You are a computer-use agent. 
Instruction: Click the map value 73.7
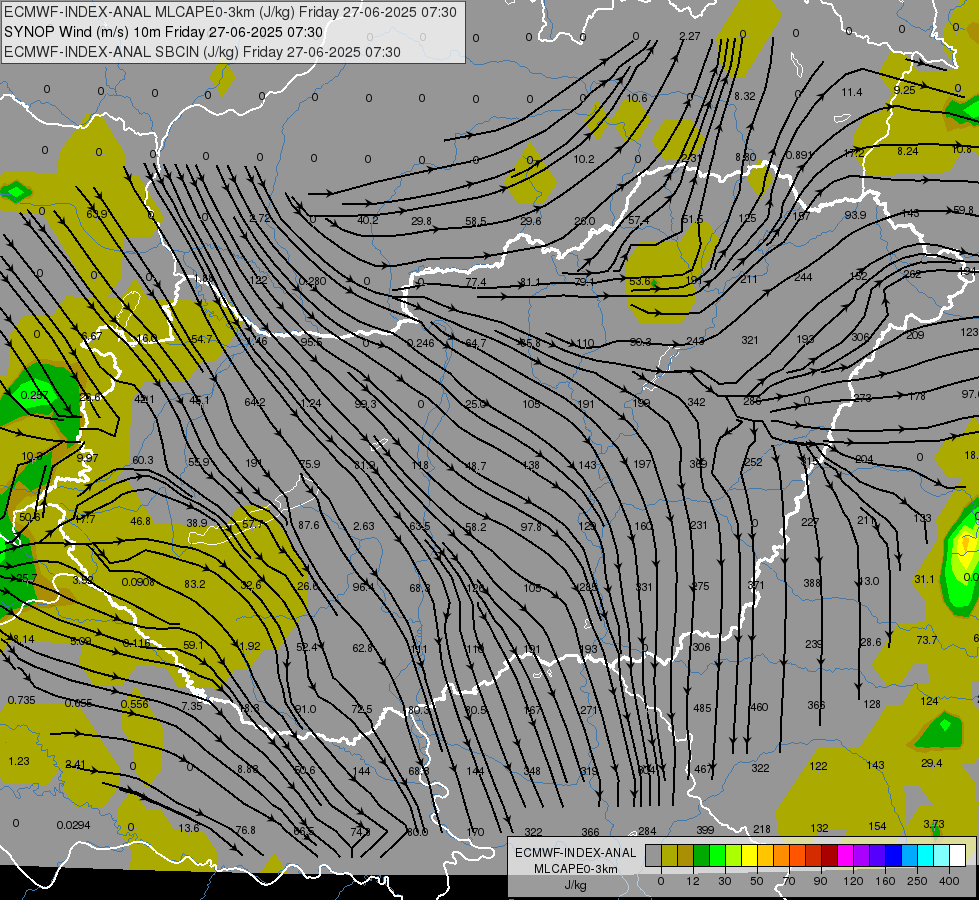[x=927, y=640]
